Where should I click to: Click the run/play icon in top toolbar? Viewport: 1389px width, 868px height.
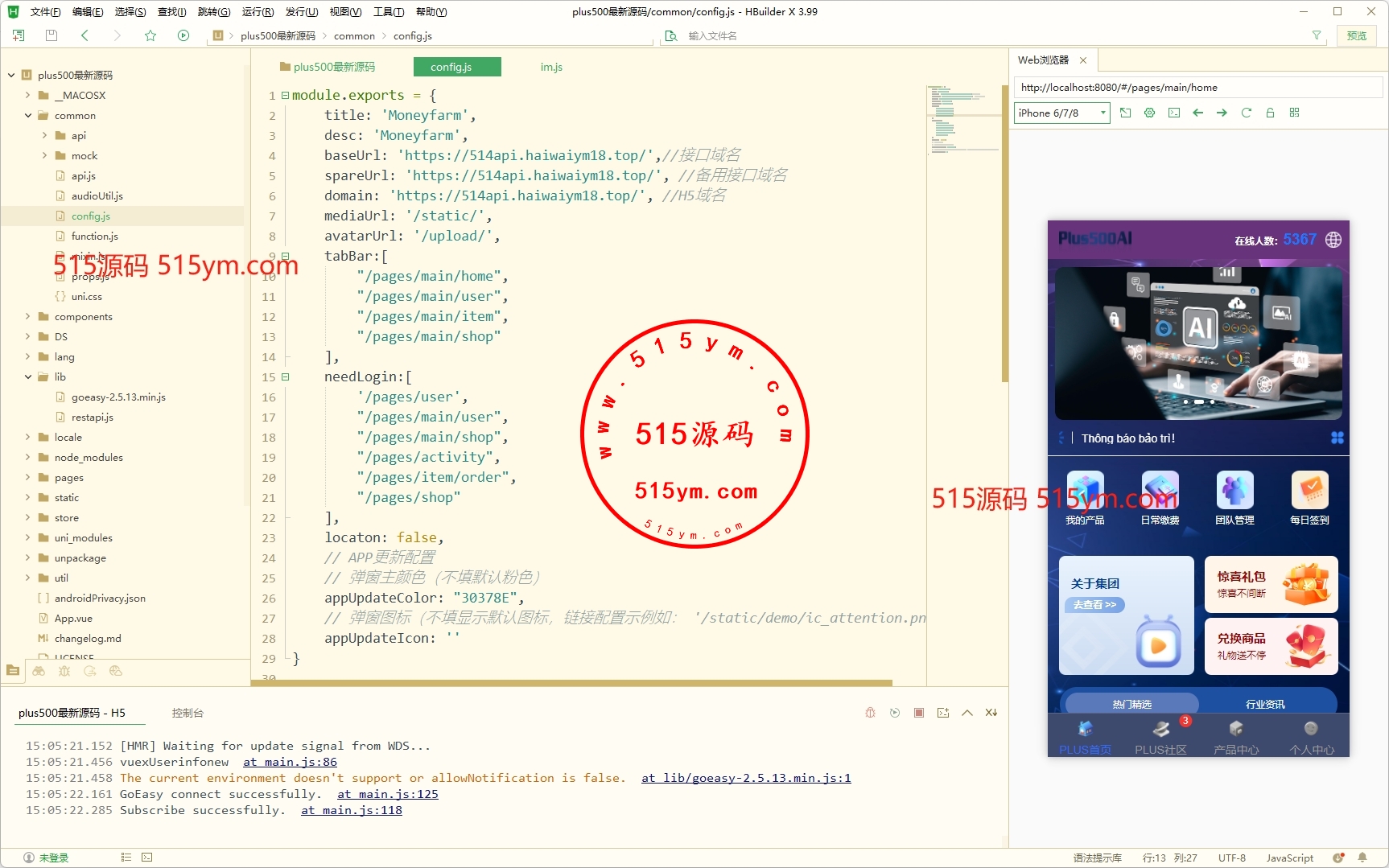[x=183, y=35]
